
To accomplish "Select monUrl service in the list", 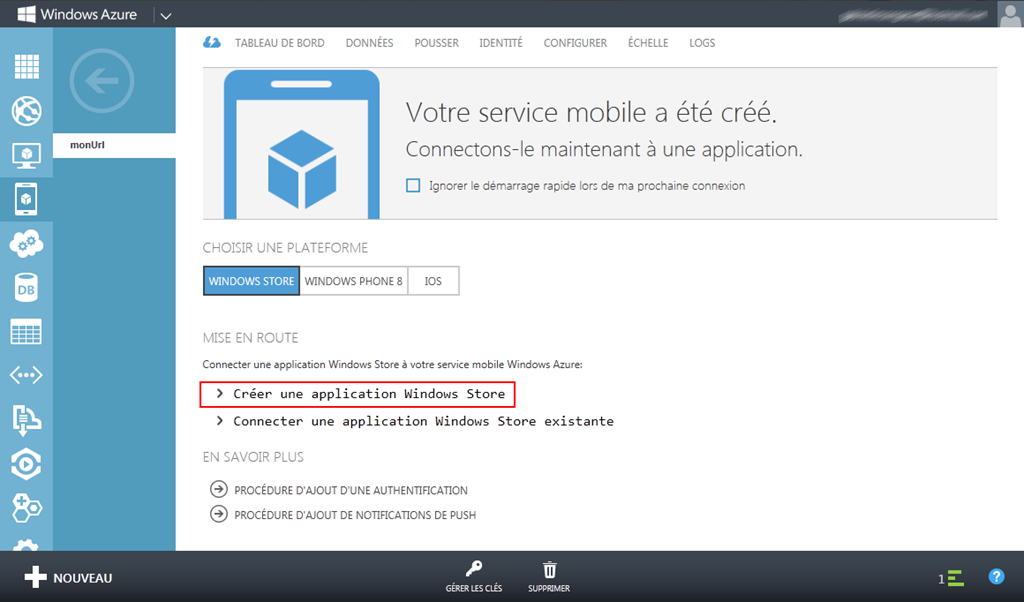I will pos(114,145).
